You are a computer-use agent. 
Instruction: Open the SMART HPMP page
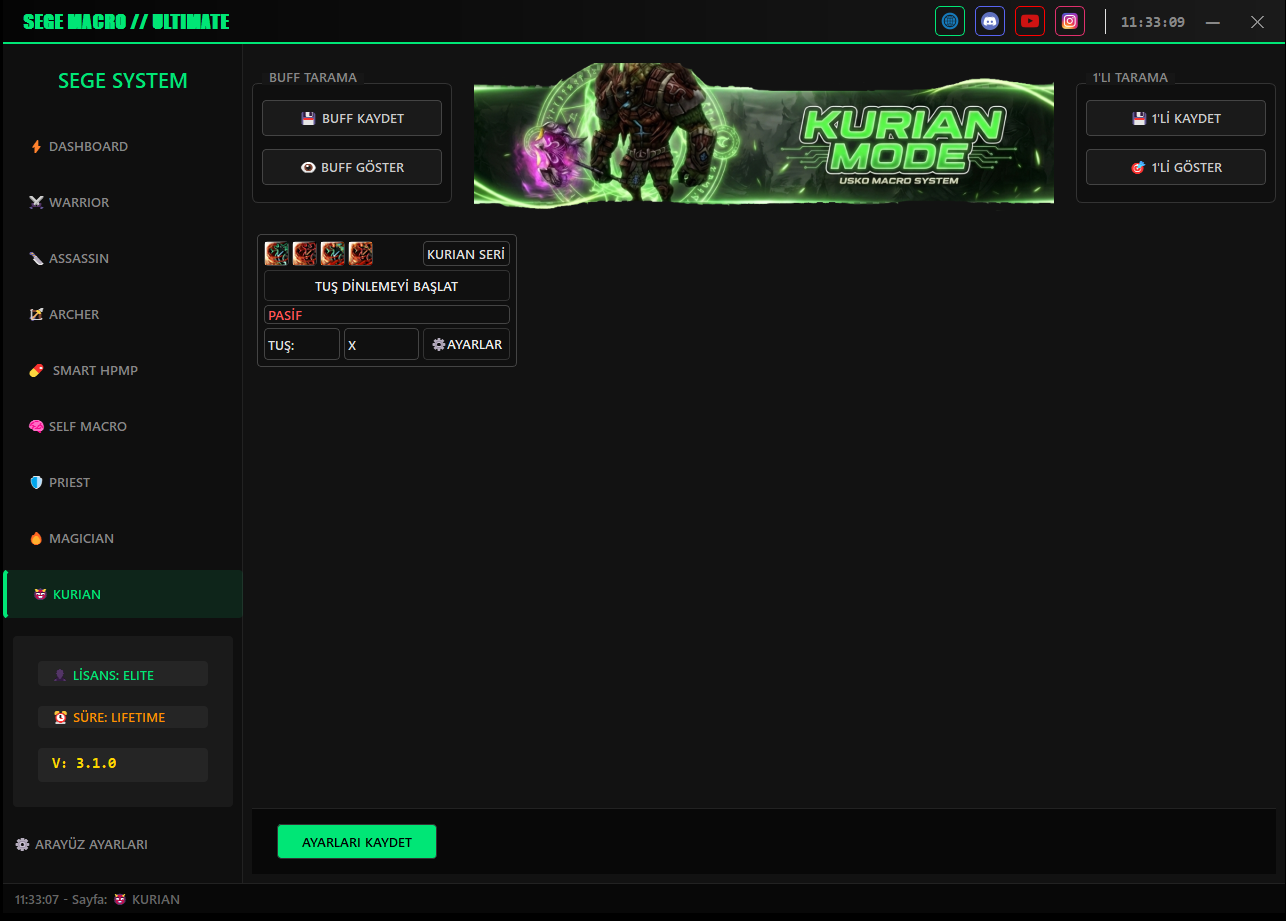95,370
